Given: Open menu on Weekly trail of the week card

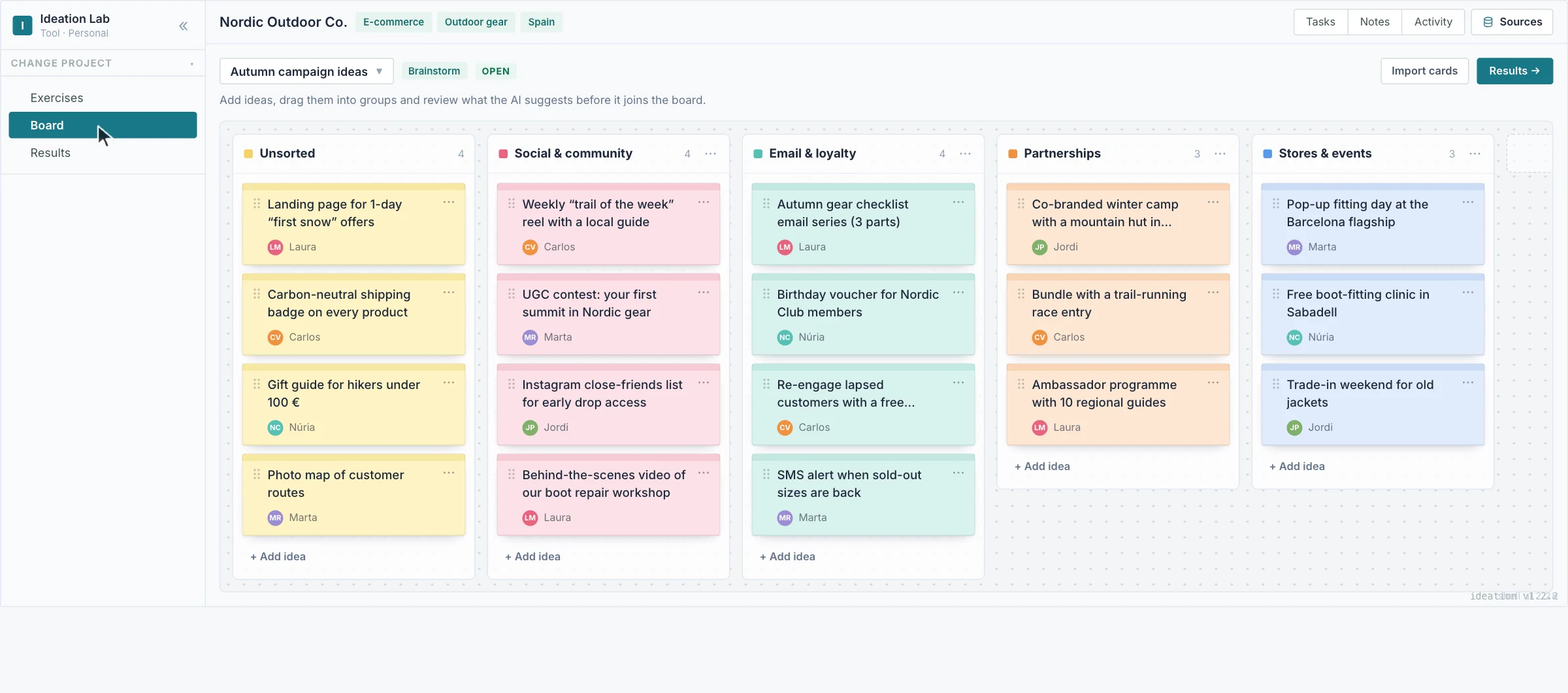Looking at the screenshot, I should pyautogui.click(x=704, y=203).
